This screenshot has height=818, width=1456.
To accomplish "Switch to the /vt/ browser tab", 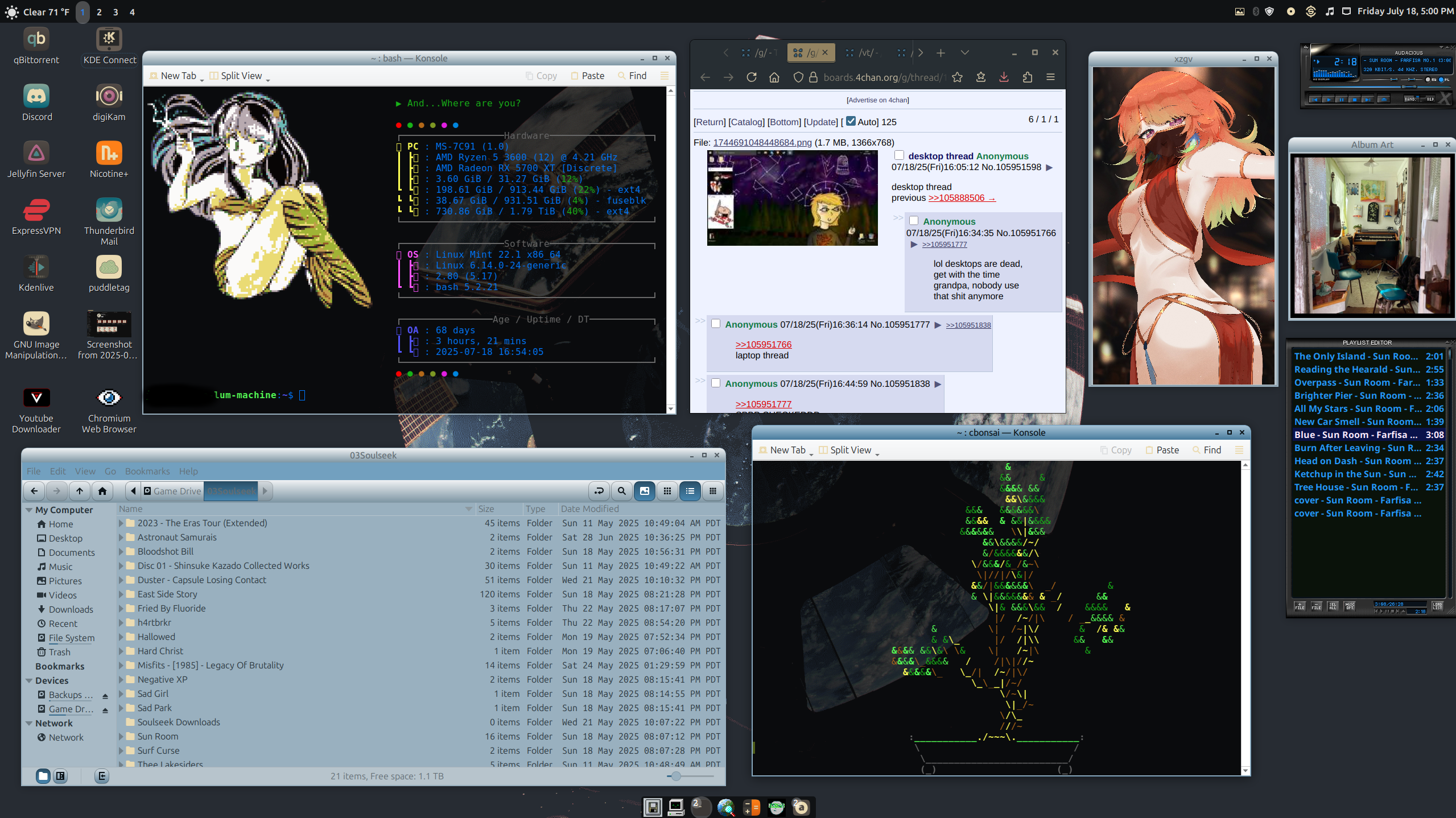I will 863,52.
